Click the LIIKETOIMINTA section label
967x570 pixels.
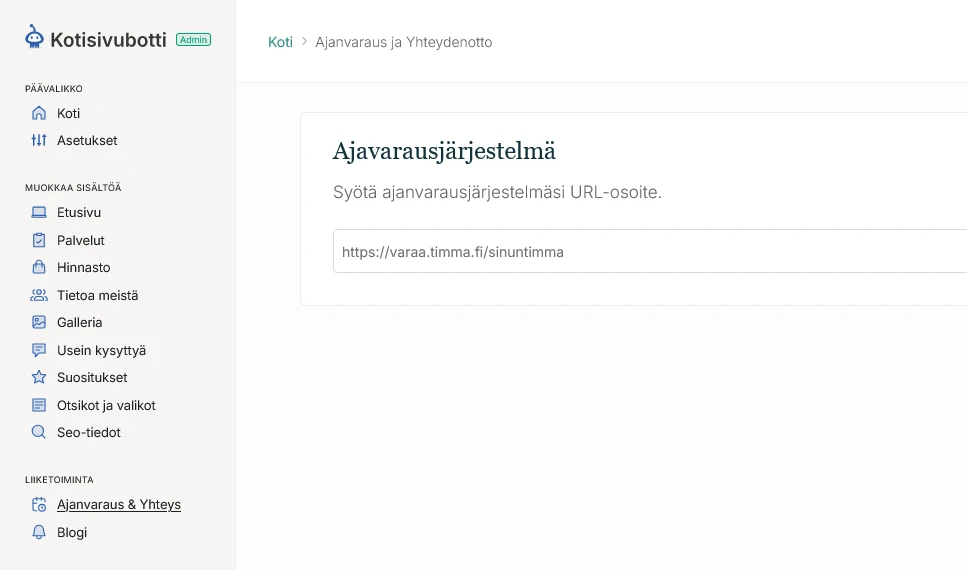pos(59,479)
